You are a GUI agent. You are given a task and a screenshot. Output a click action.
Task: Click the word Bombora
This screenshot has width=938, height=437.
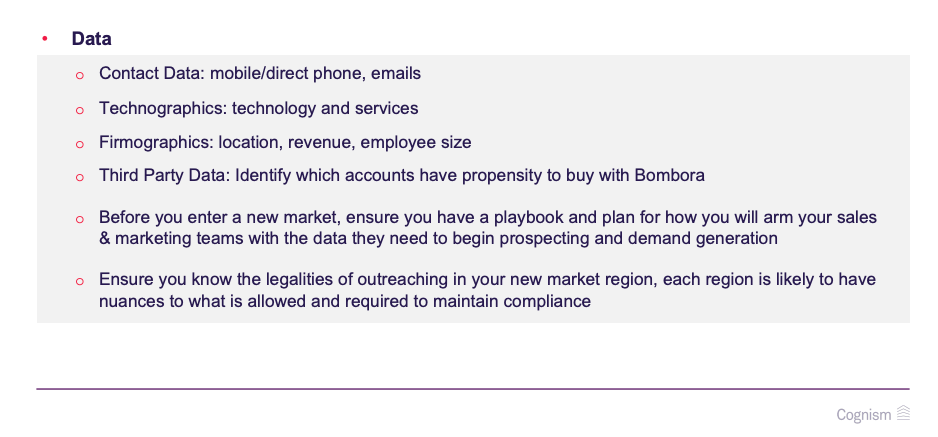tap(669, 176)
